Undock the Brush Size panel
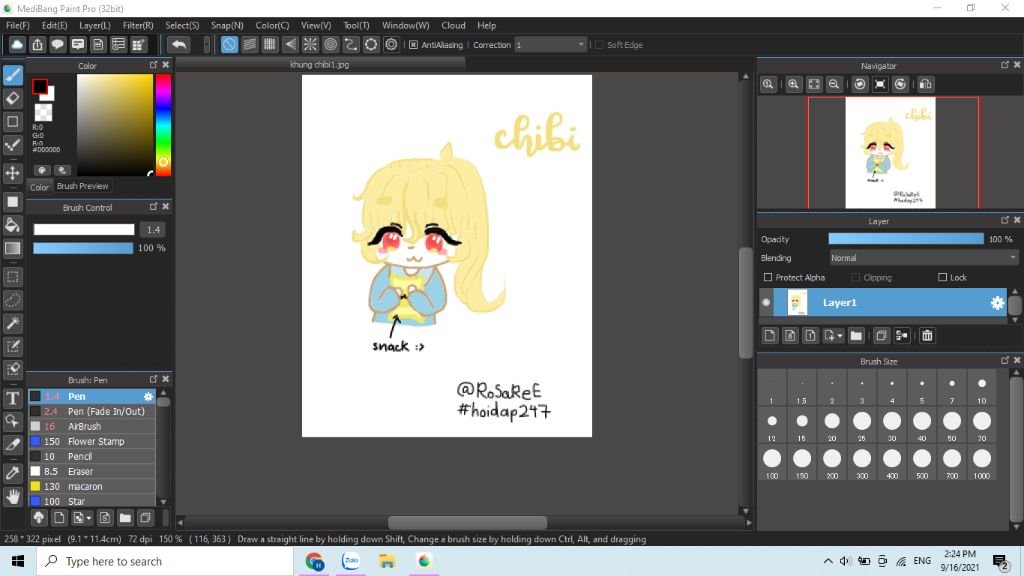This screenshot has height=576, width=1024. pyautogui.click(x=1004, y=360)
